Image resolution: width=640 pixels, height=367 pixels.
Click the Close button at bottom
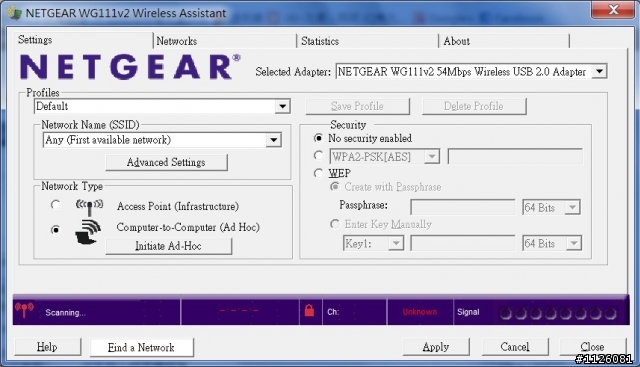[x=592, y=347]
